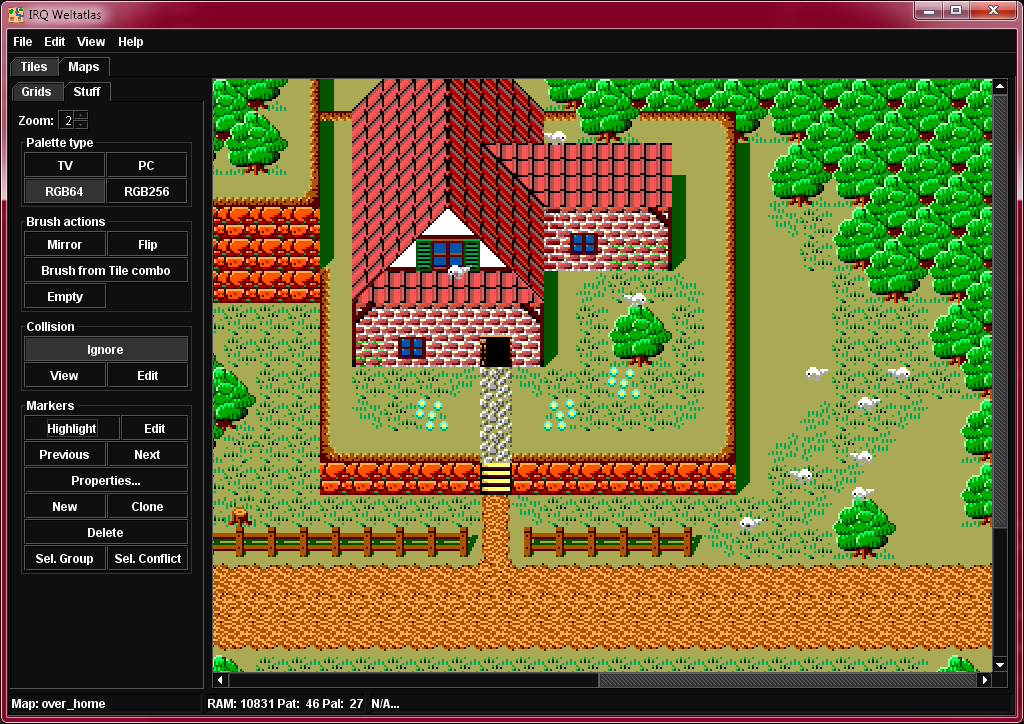
Task: Click the Pal: 27 status text
Action: (x=343, y=704)
